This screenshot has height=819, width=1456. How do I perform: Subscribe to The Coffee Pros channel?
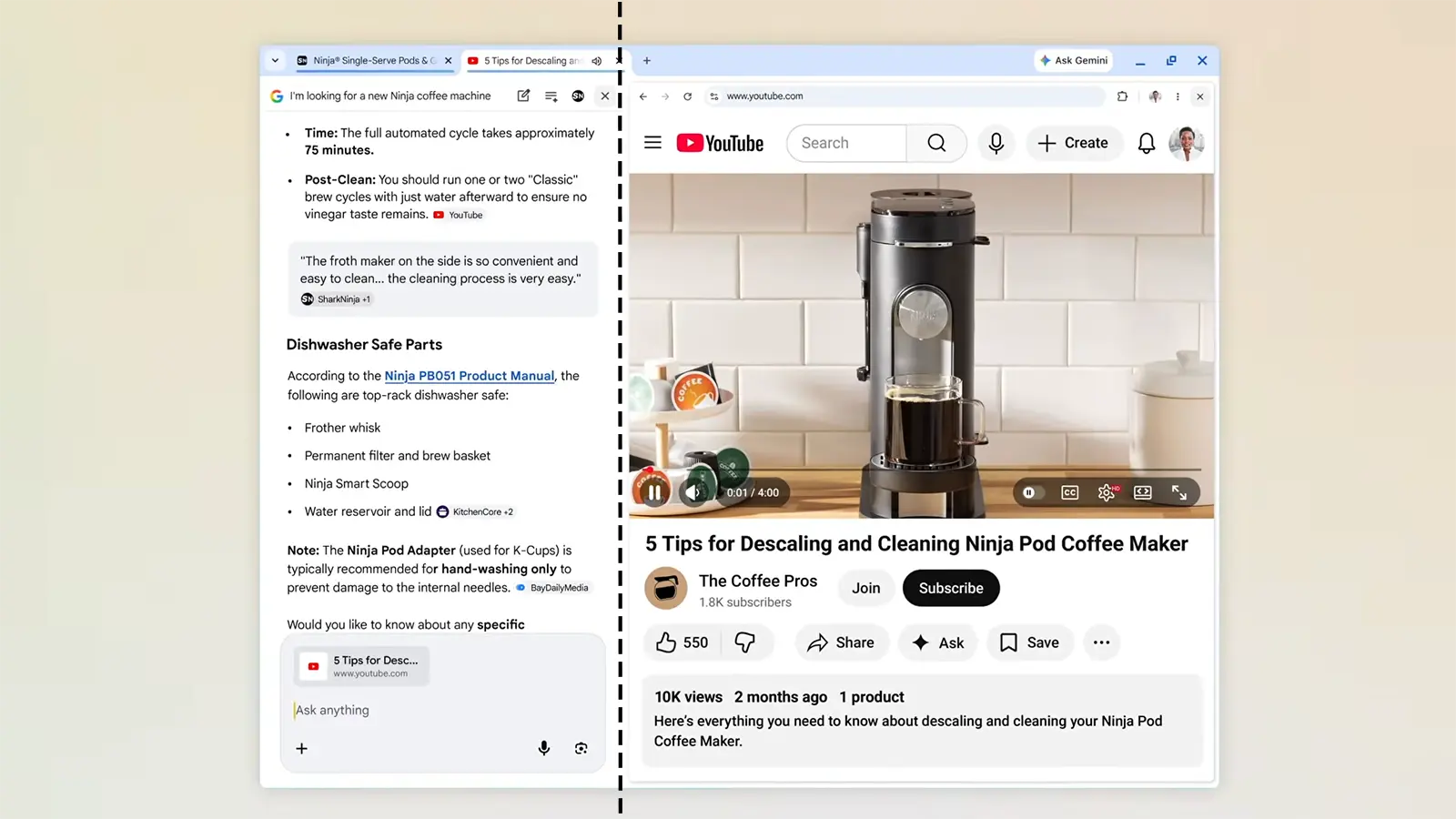tap(950, 588)
